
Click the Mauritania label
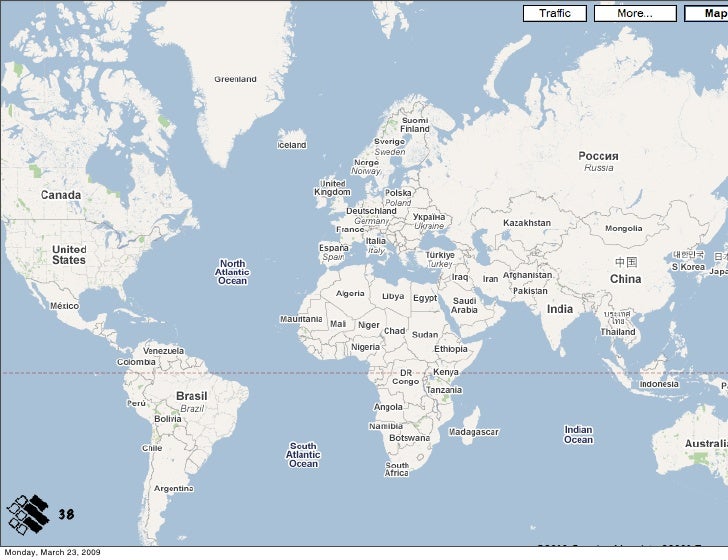(301, 319)
